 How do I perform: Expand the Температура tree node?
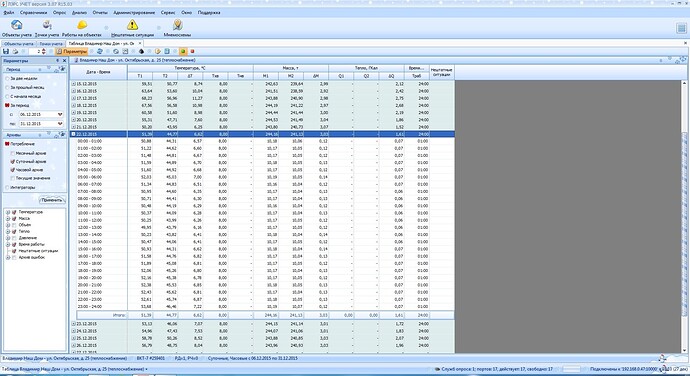[x=7, y=212]
